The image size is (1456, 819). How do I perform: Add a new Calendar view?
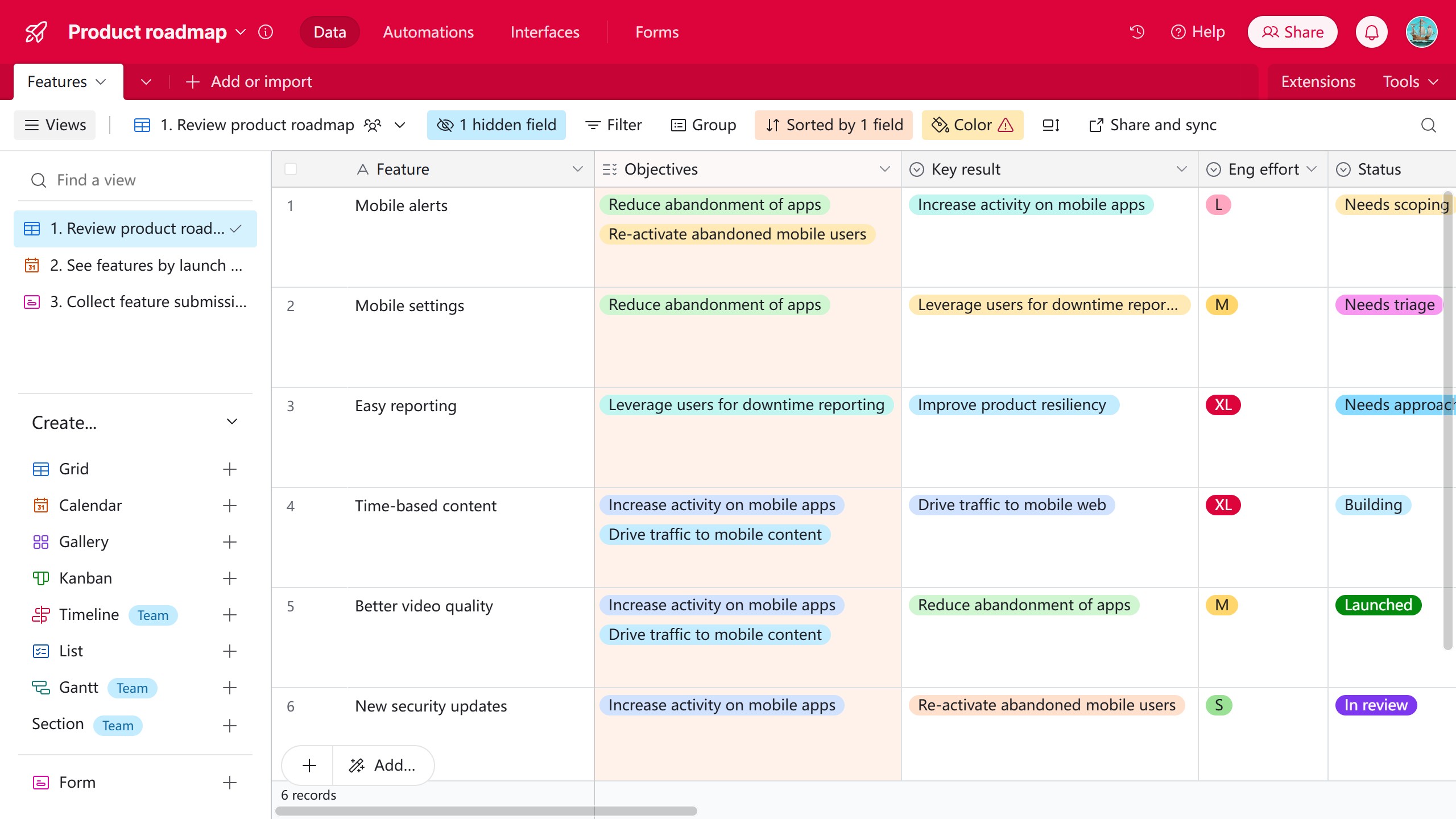click(229, 506)
